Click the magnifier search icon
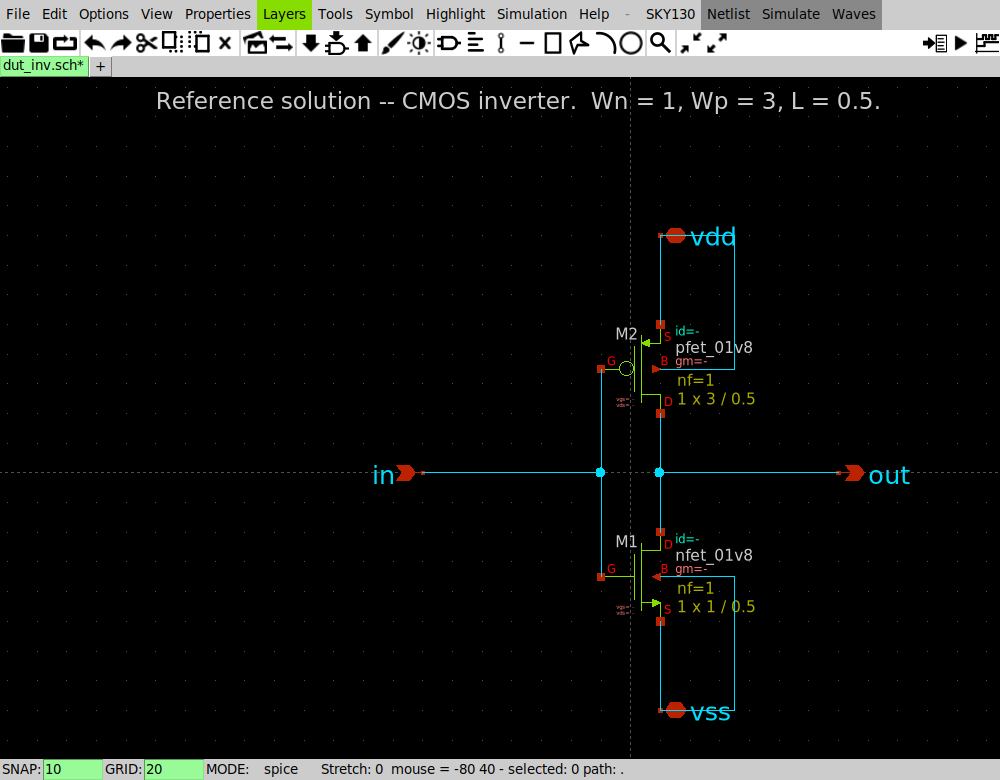Image resolution: width=1000 pixels, height=780 pixels. (x=660, y=43)
